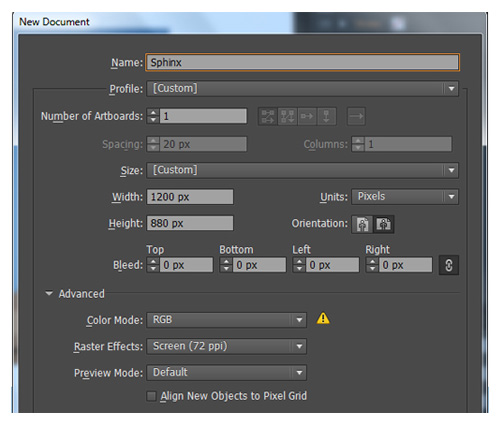Screen dimensions: 500x424
Task: Toggle the bleed link chain icon
Action: (x=449, y=265)
